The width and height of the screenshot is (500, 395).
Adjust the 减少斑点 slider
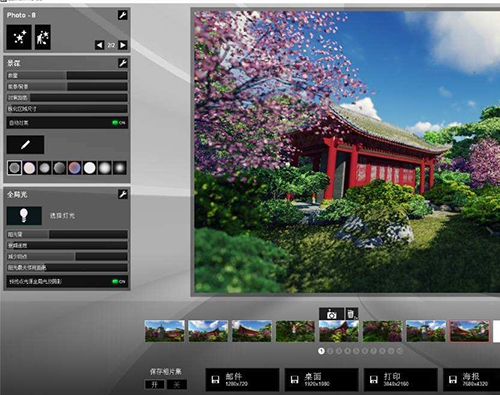point(67,257)
